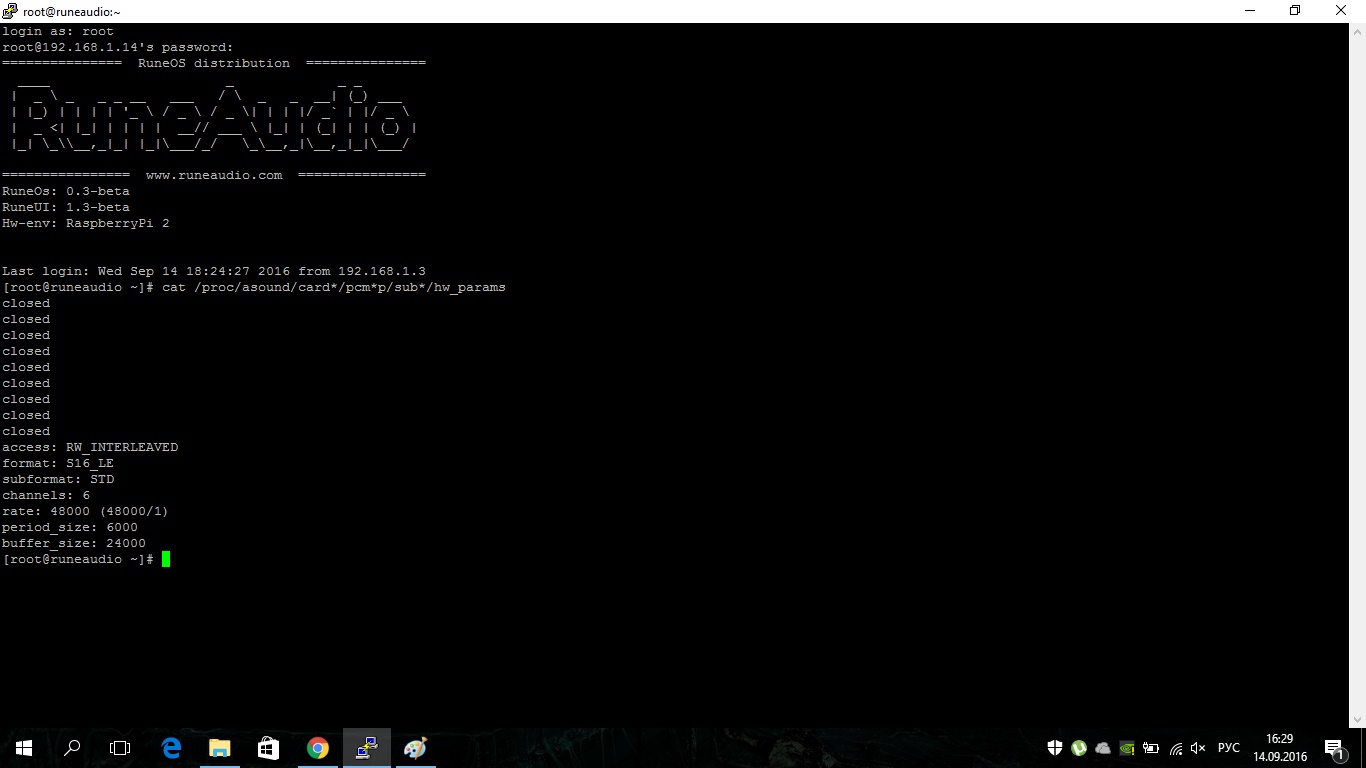Open the clock showing 16:29 14.09.2016
This screenshot has height=768, width=1366.
tap(1280, 748)
